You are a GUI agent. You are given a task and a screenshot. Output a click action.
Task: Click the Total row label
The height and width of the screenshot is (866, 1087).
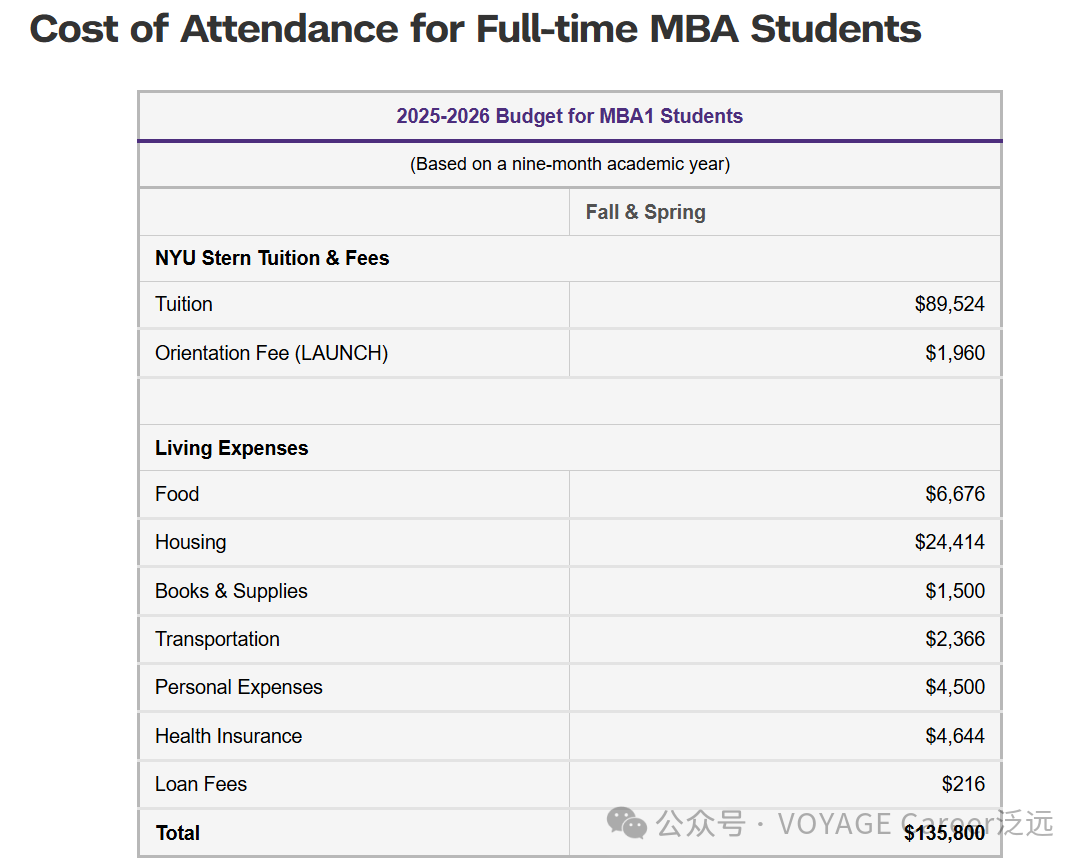click(x=178, y=833)
